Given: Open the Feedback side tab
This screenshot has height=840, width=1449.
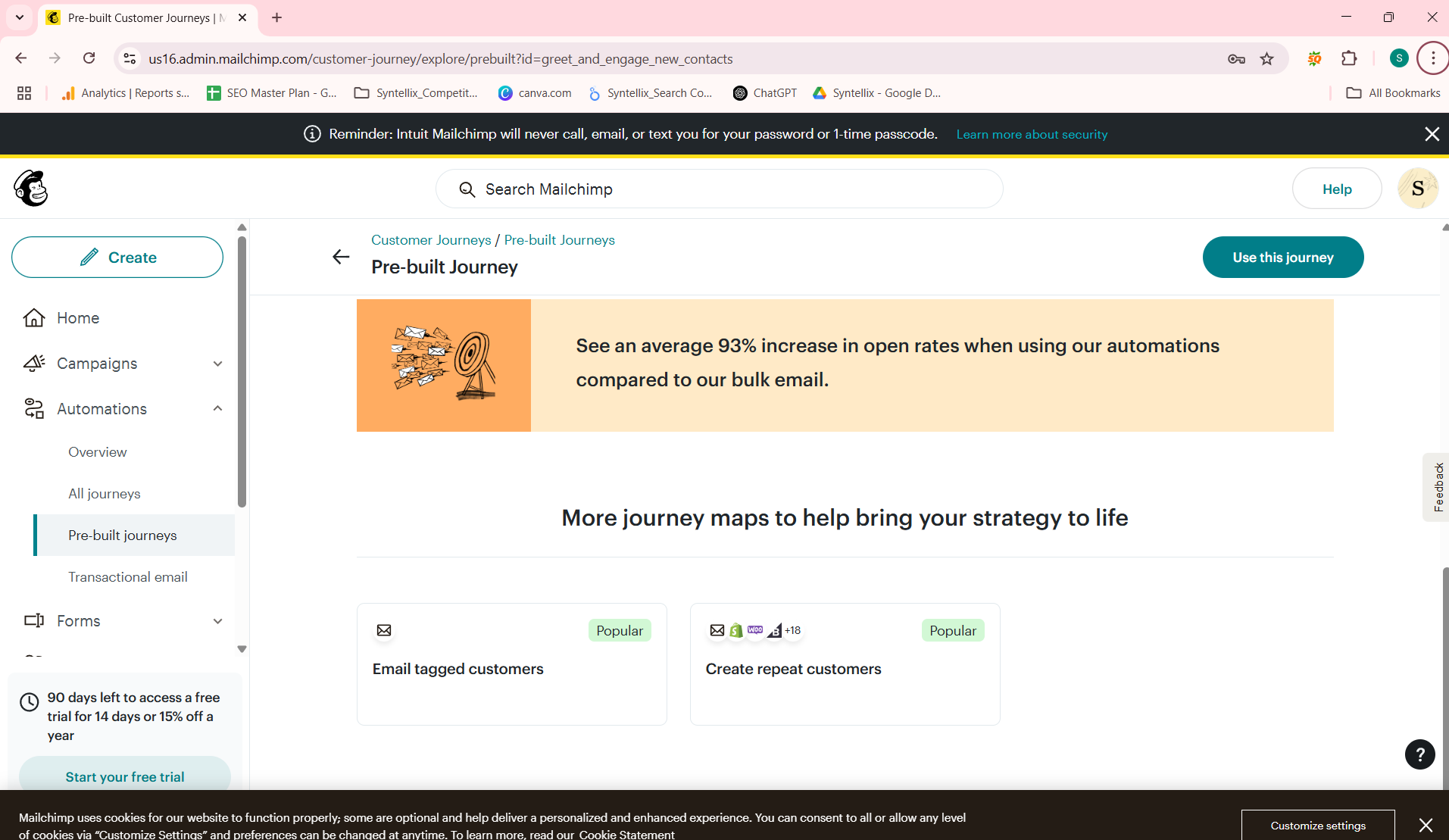Looking at the screenshot, I should coord(1435,487).
